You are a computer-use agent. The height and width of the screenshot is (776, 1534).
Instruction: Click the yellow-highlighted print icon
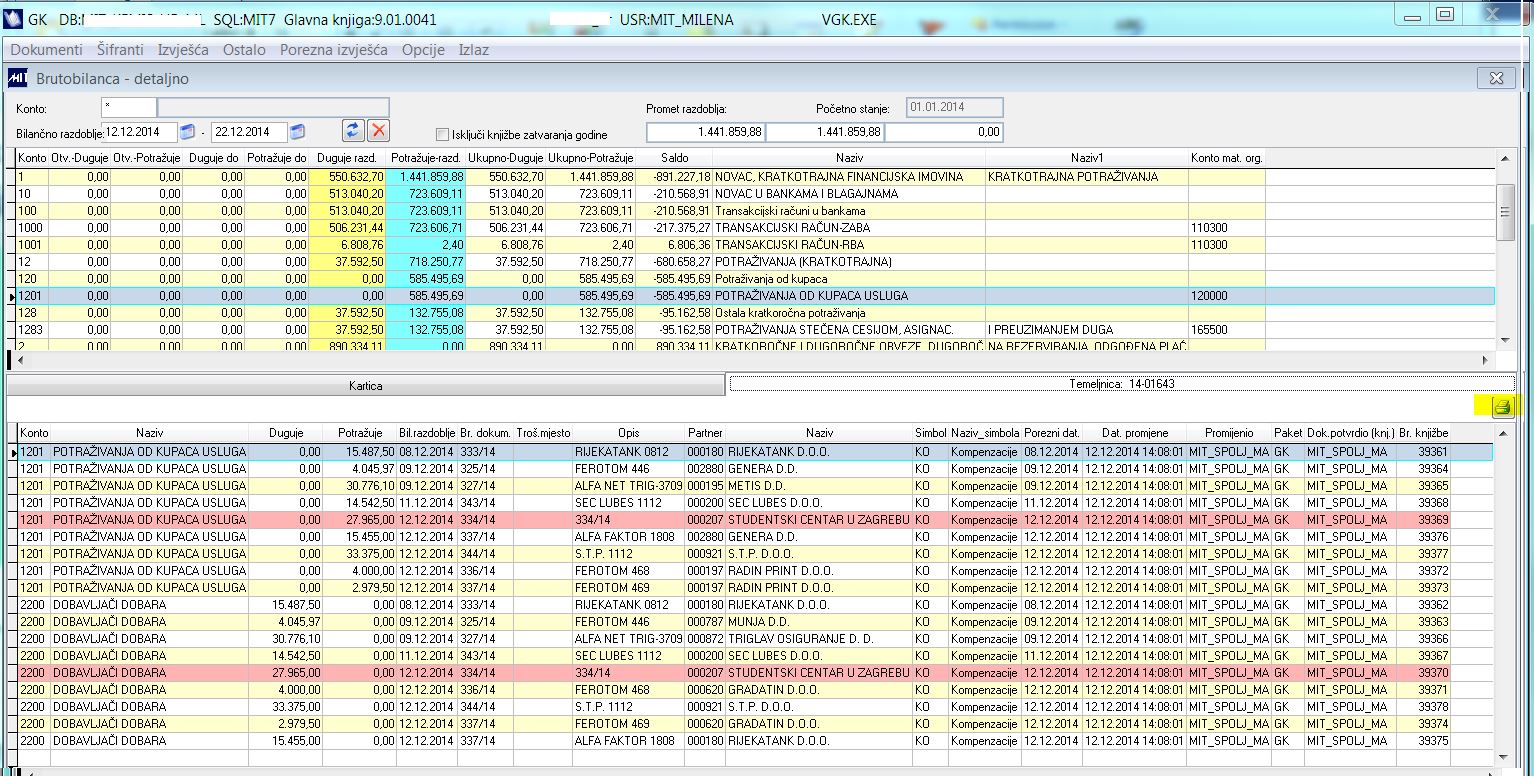(x=1501, y=407)
